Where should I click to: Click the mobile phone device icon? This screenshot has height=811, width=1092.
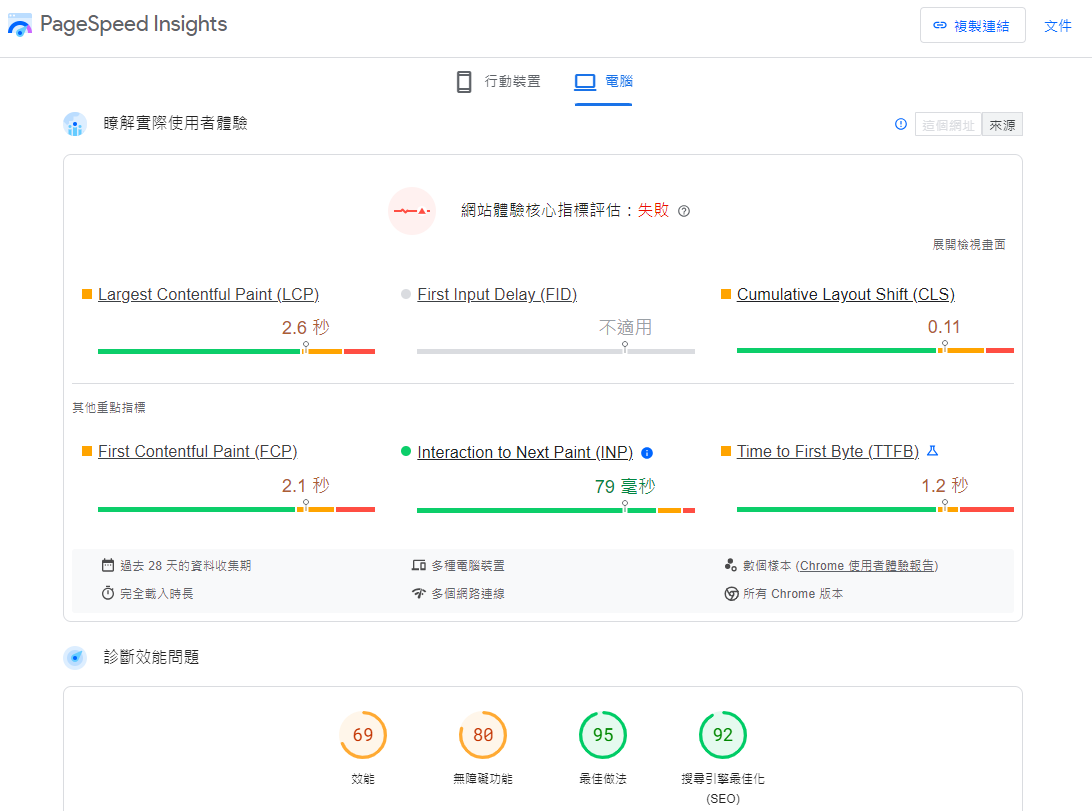point(464,81)
